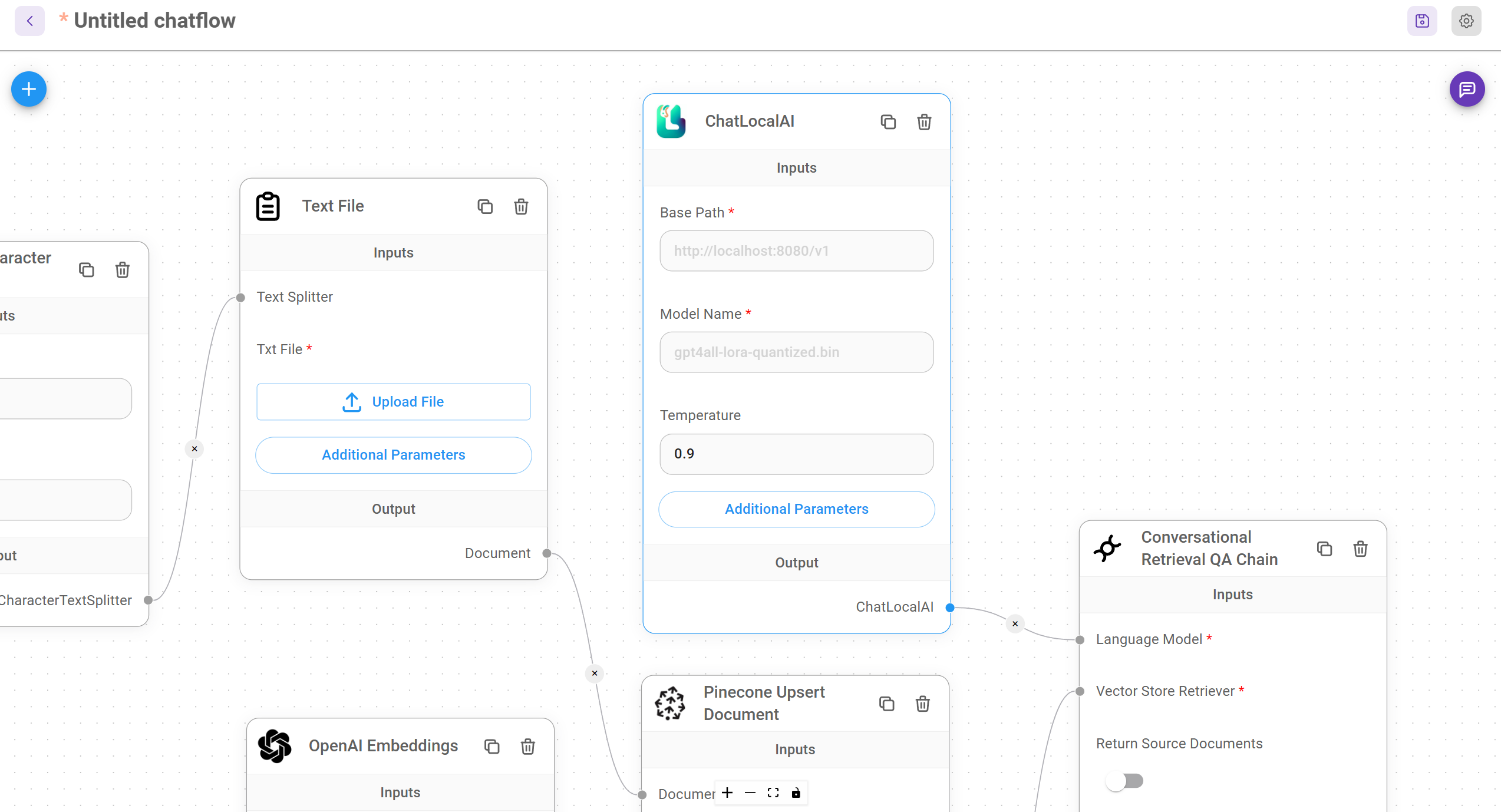Open chatflow settings gear icon

point(1466,21)
